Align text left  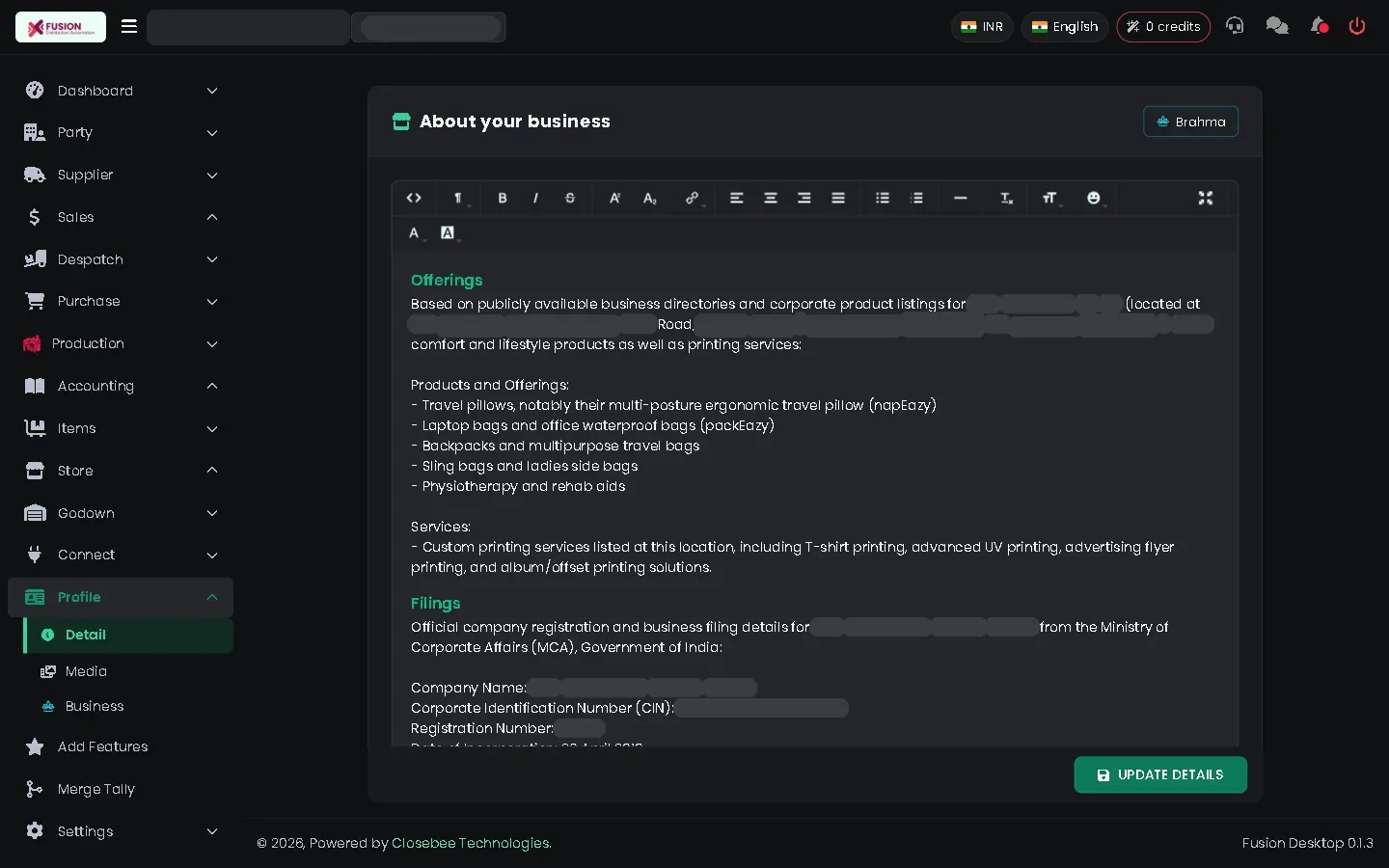point(736,198)
